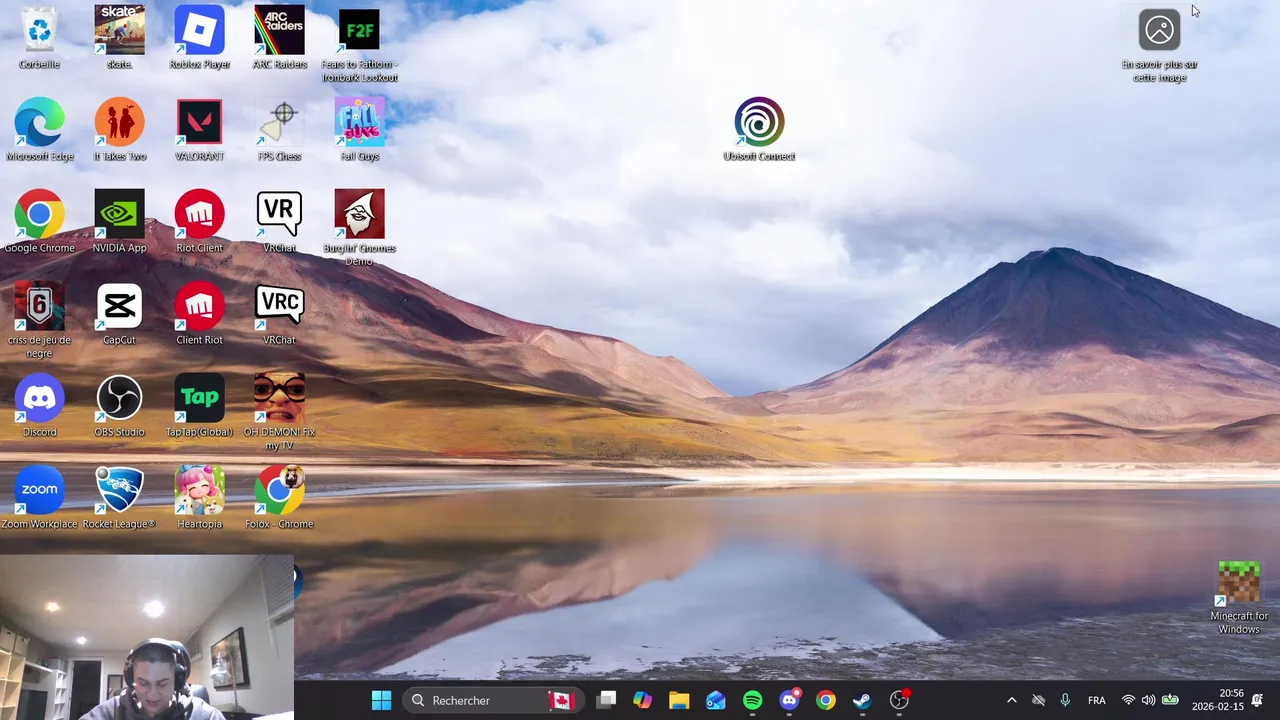The width and height of the screenshot is (1280, 720).
Task: Open the VRChat icon with the VR logo
Action: [x=279, y=222]
